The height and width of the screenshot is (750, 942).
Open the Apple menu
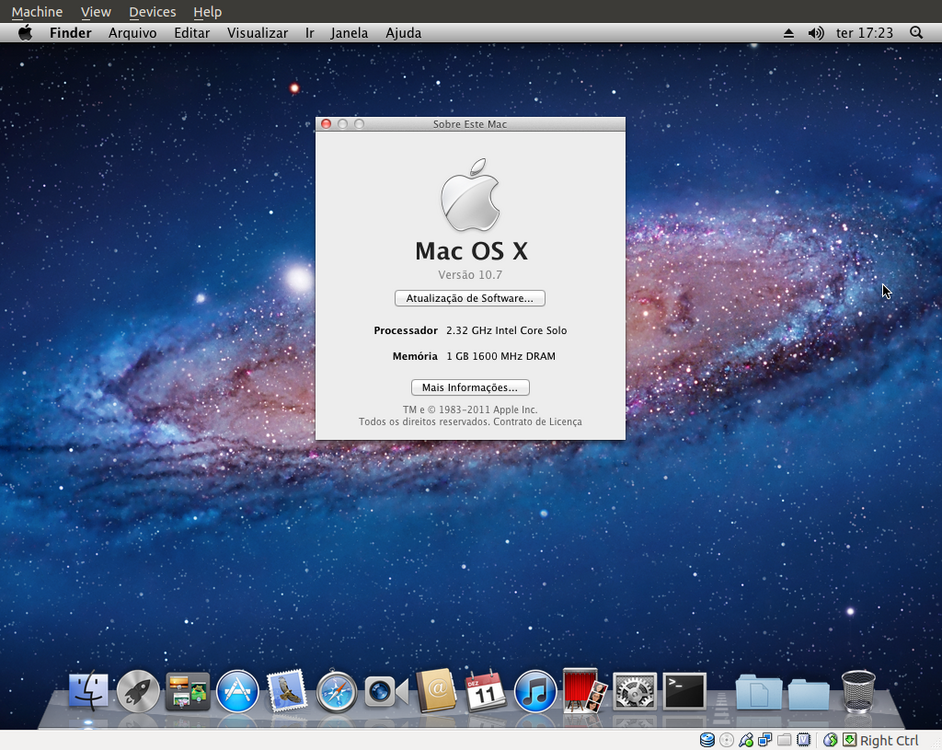pyautogui.click(x=26, y=33)
